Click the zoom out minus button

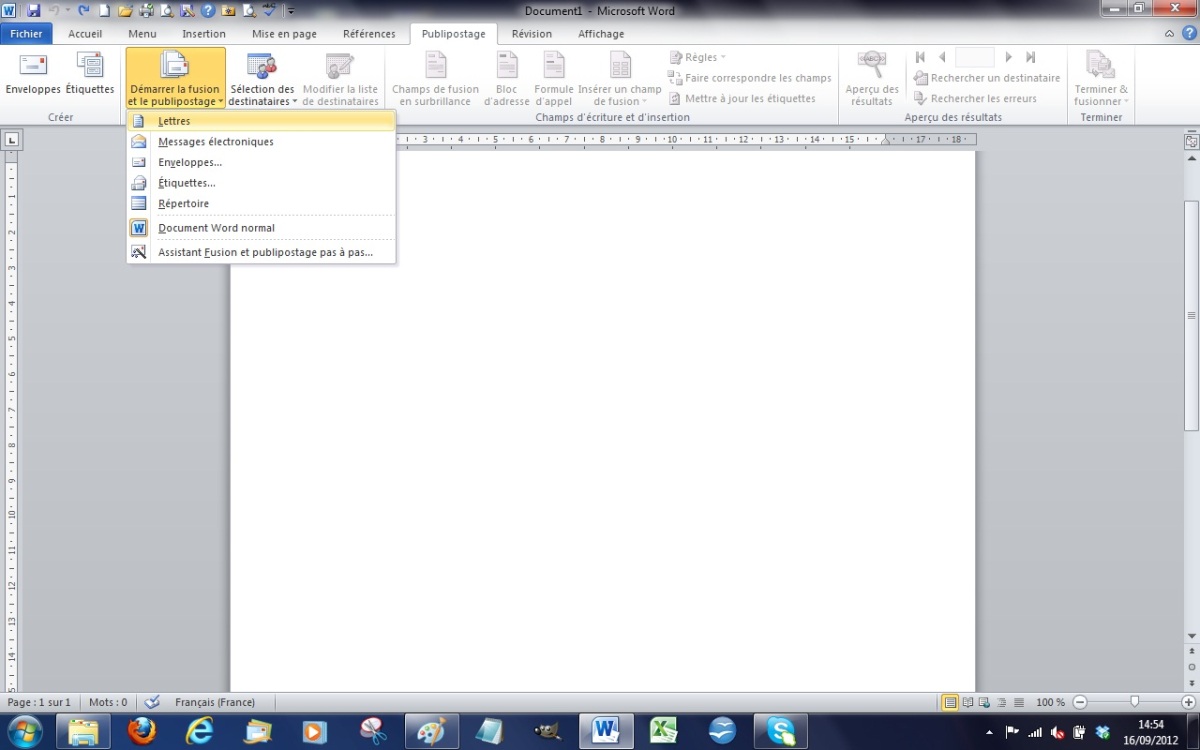(1079, 702)
